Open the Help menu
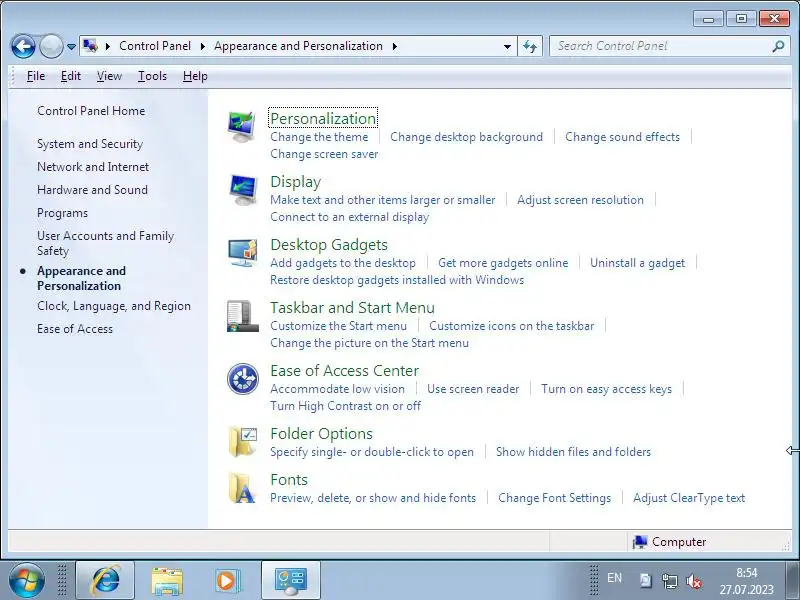The image size is (800, 600). pos(195,76)
